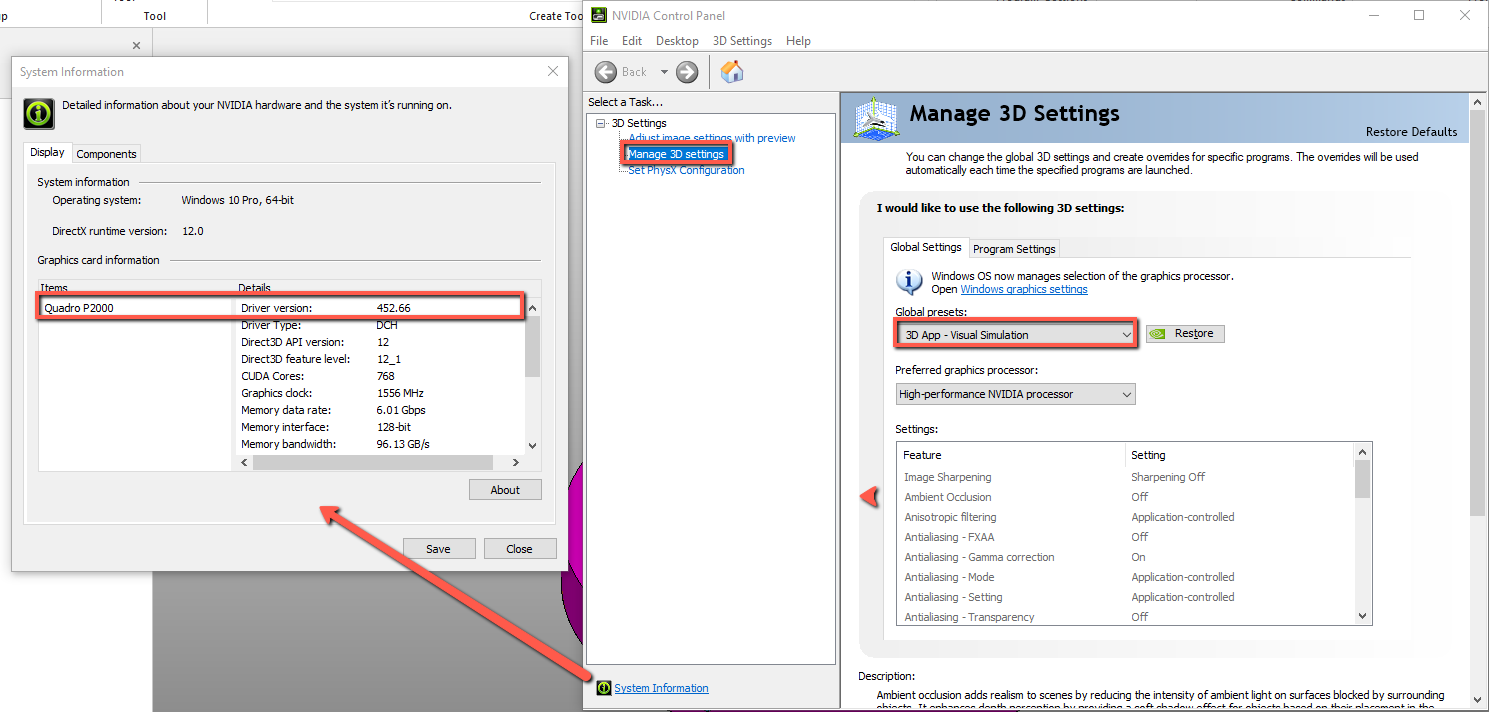Click the Driver version value 452.66

tap(394, 308)
